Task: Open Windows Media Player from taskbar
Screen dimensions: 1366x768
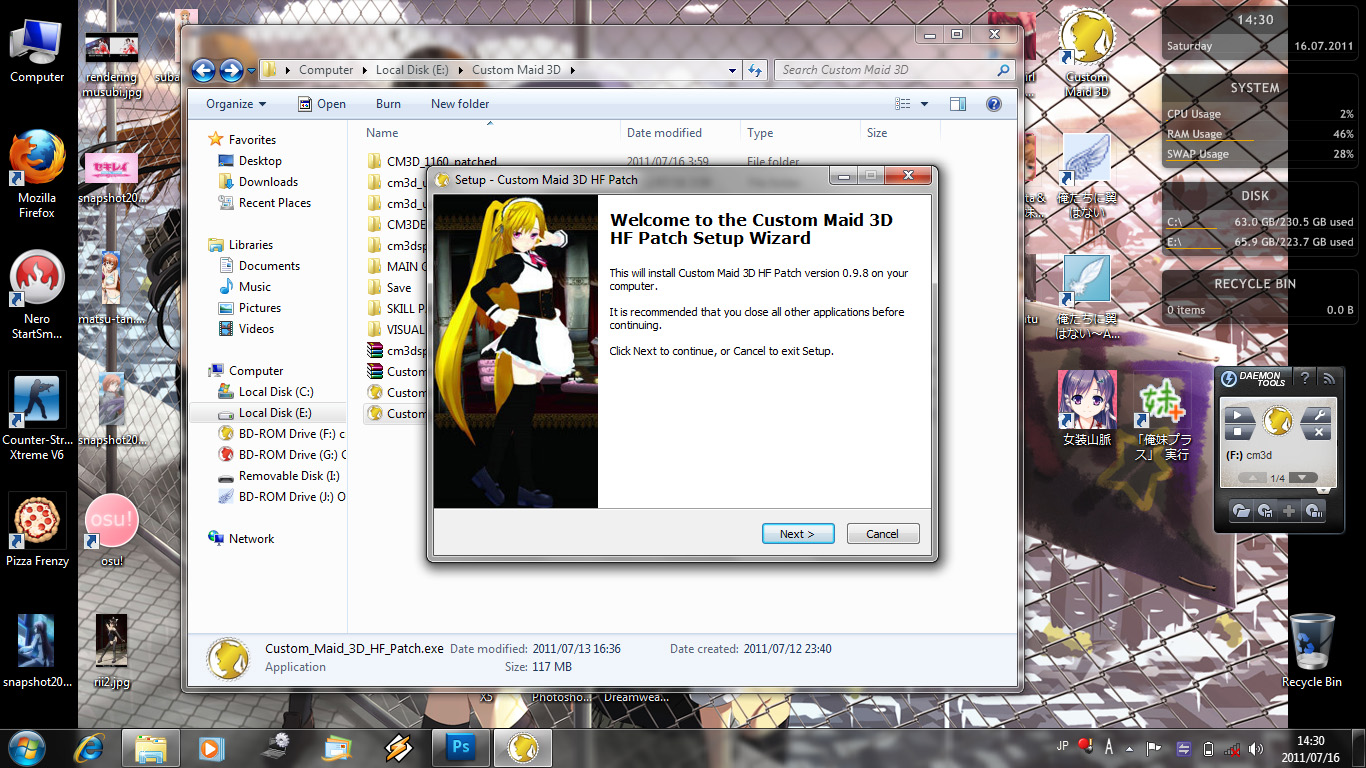Action: tap(210, 747)
